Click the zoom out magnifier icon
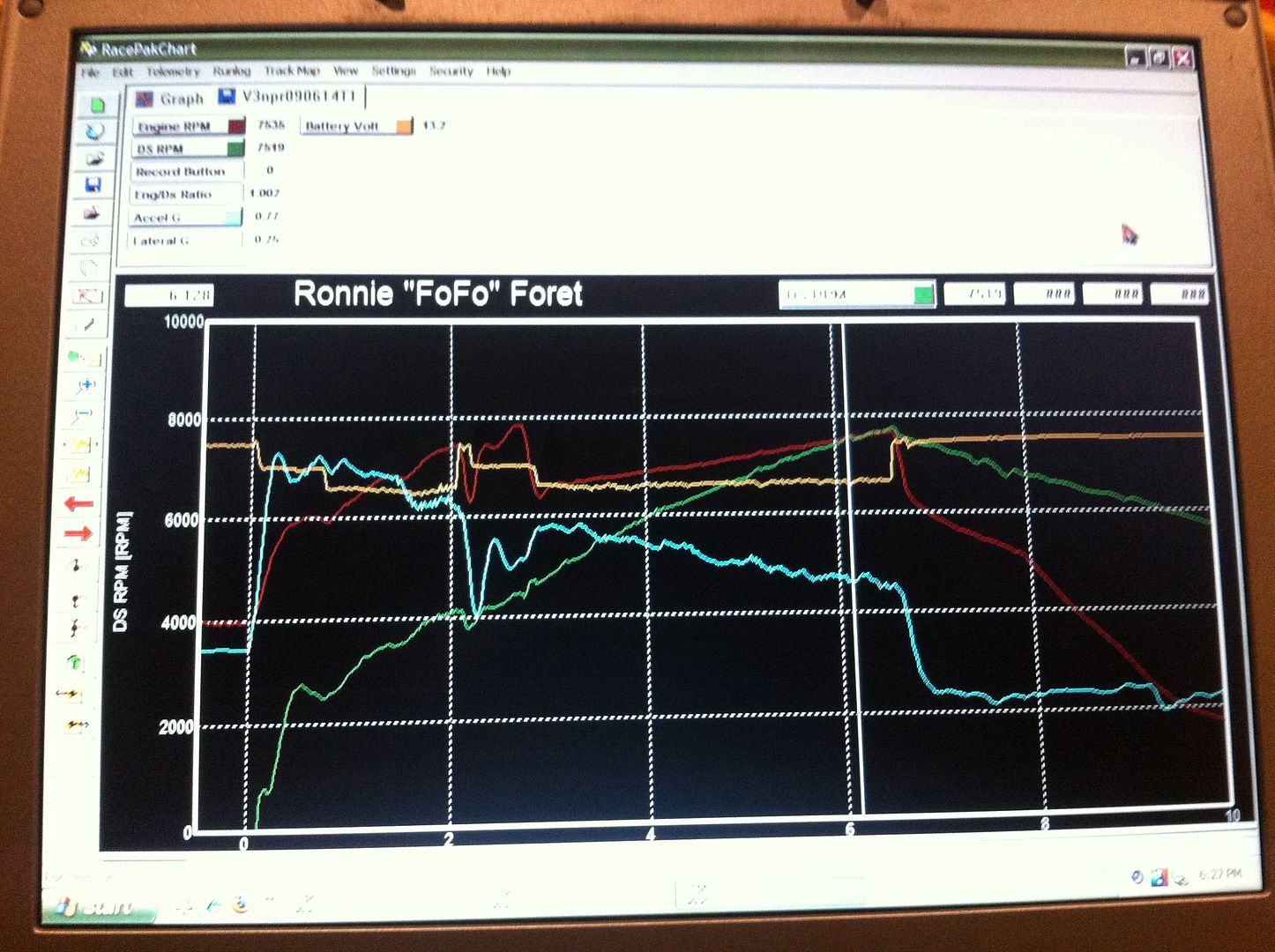 (x=84, y=413)
